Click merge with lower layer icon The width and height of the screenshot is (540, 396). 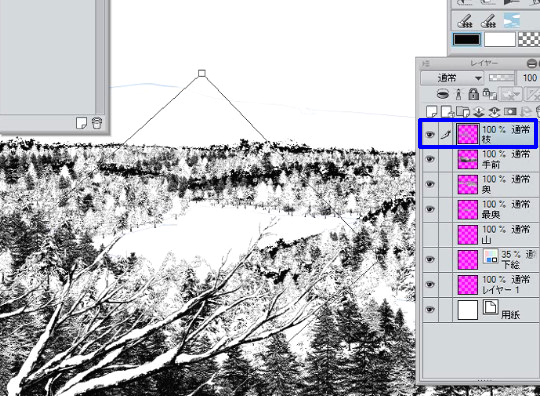494,112
